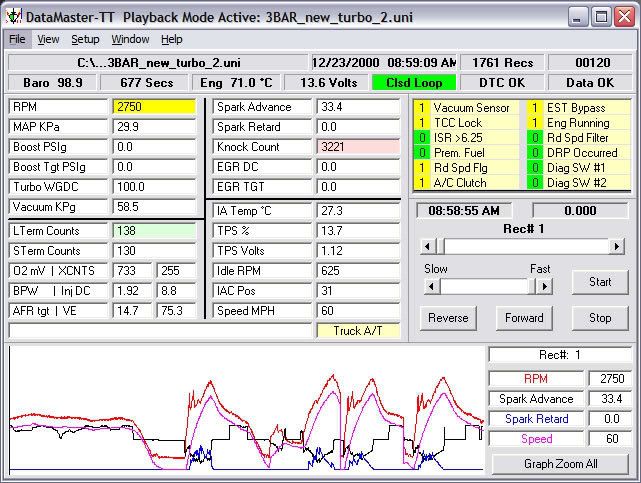Click the record position scrollbar thumb
Screen dimensions: 641x483
[x=441, y=246]
